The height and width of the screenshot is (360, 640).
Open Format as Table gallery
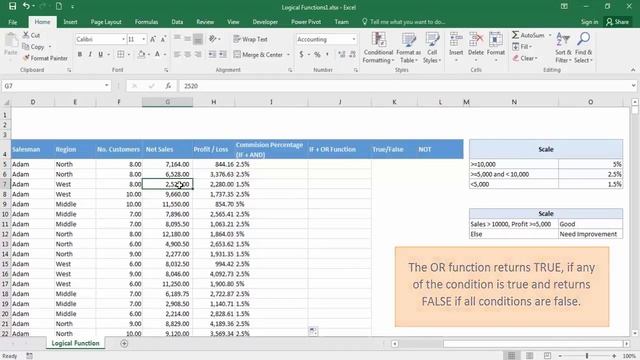click(409, 48)
